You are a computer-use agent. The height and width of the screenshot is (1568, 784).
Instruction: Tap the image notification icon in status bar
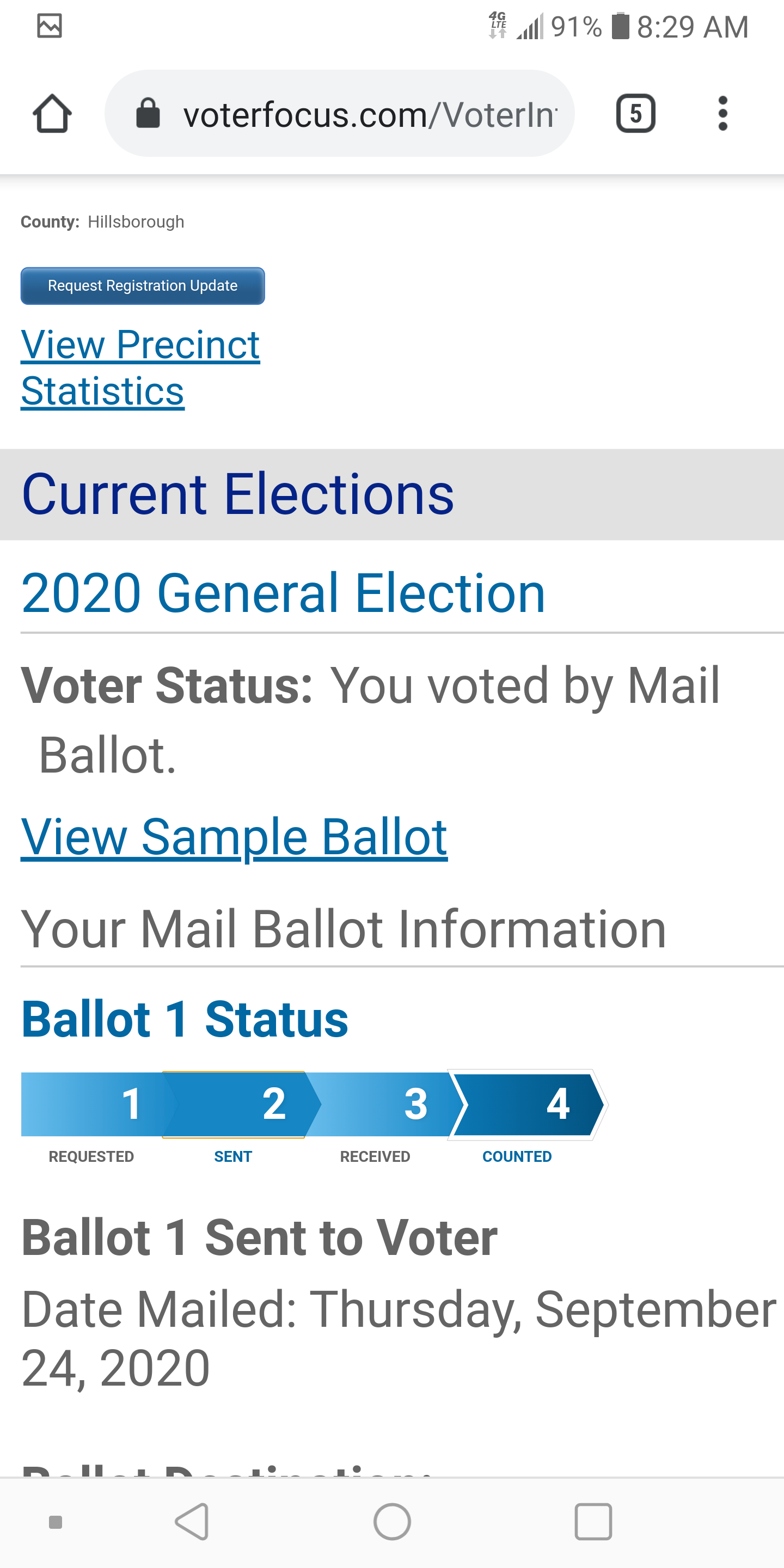(50, 26)
